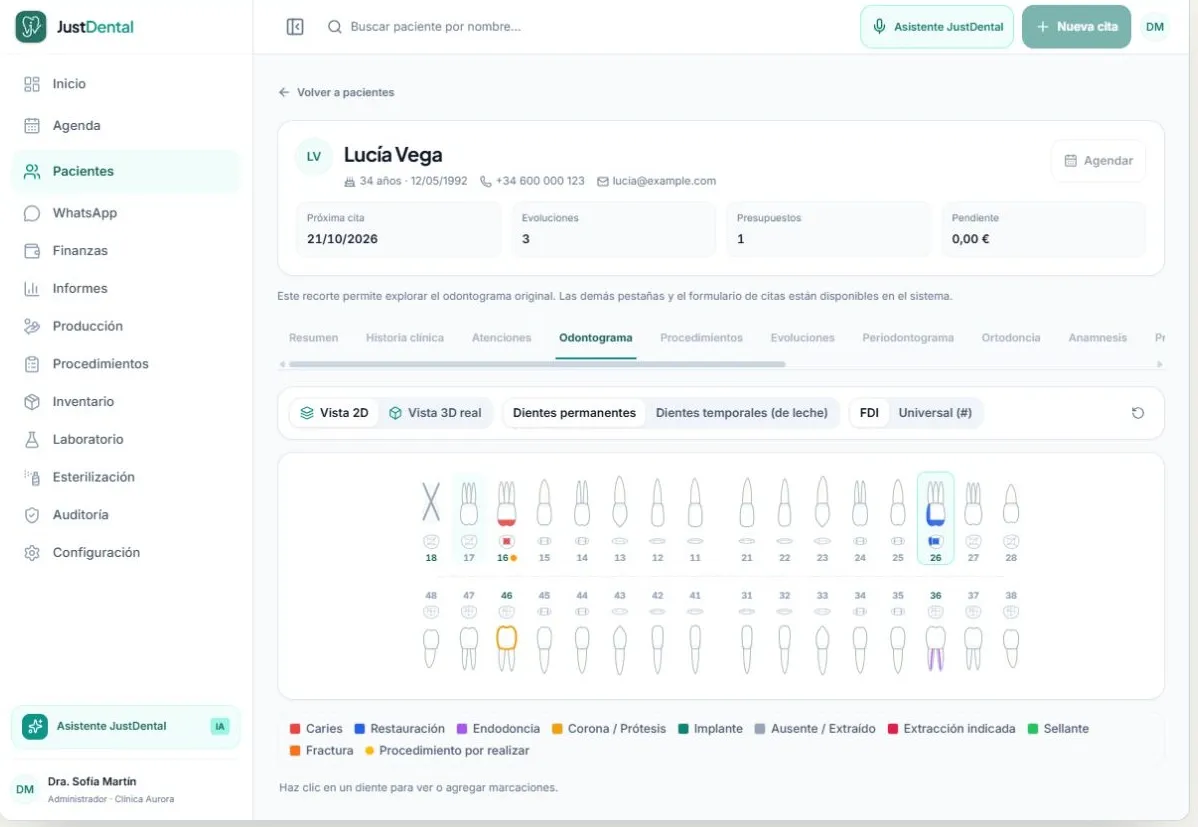Open Asistente JustDental from top bar
The width and height of the screenshot is (1198, 827).
click(x=937, y=27)
